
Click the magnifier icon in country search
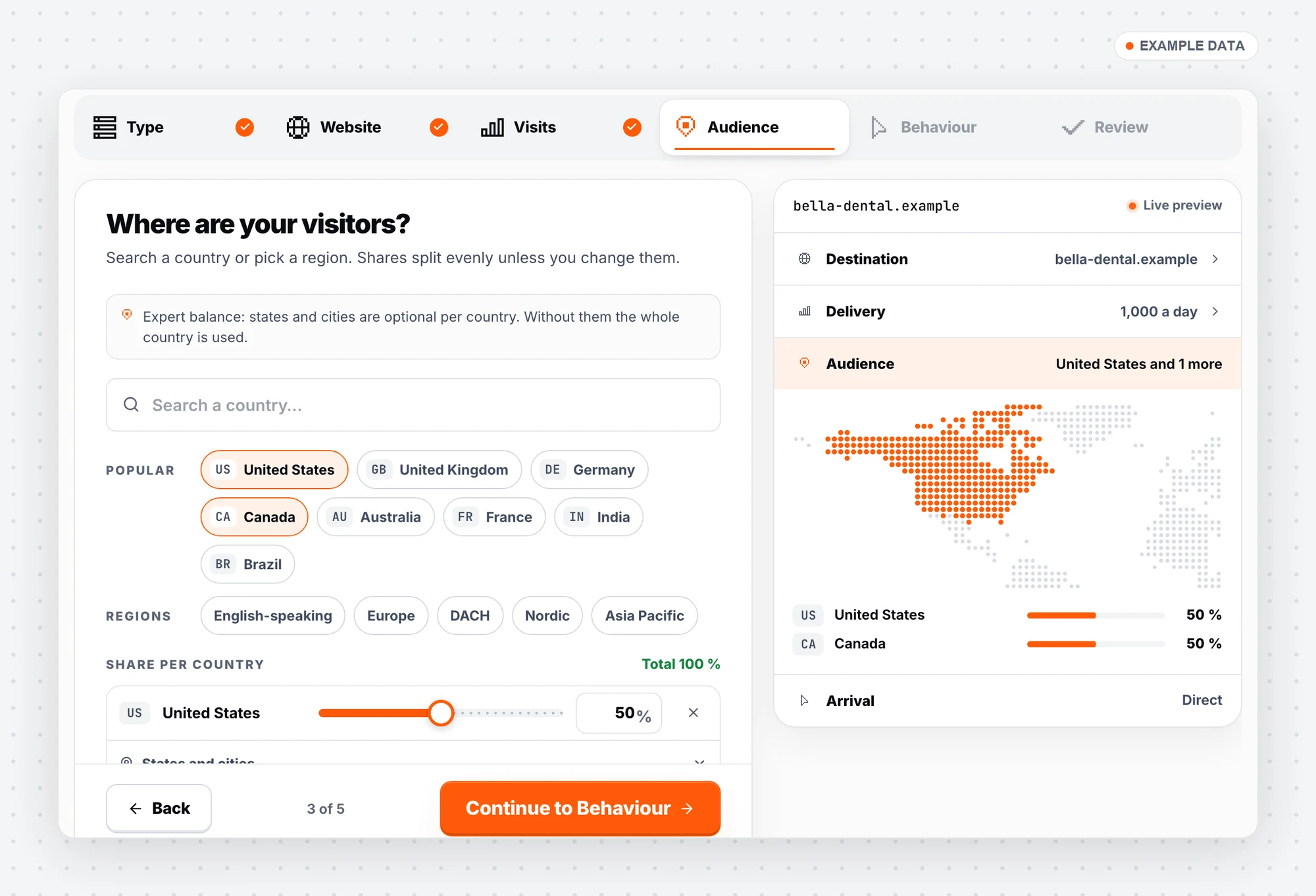[132, 405]
